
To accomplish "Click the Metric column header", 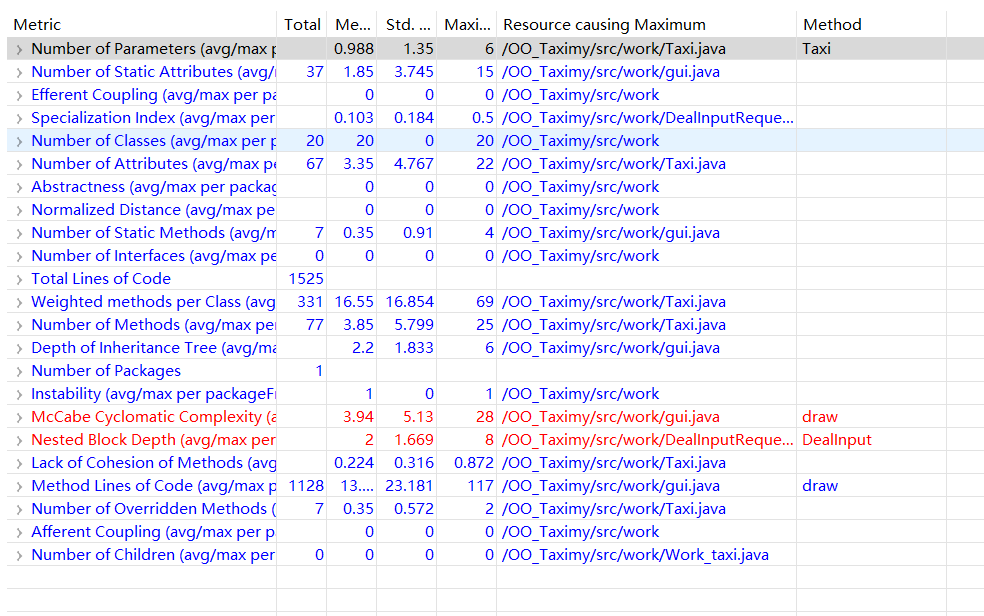I will (x=140, y=24).
